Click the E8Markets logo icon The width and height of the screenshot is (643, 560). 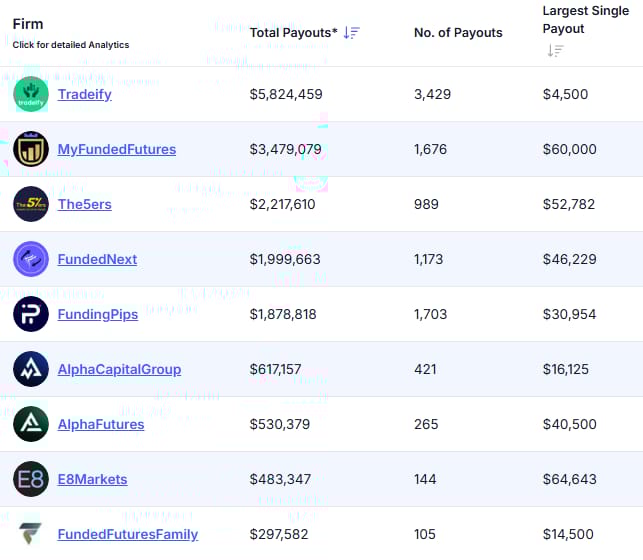pos(31,479)
